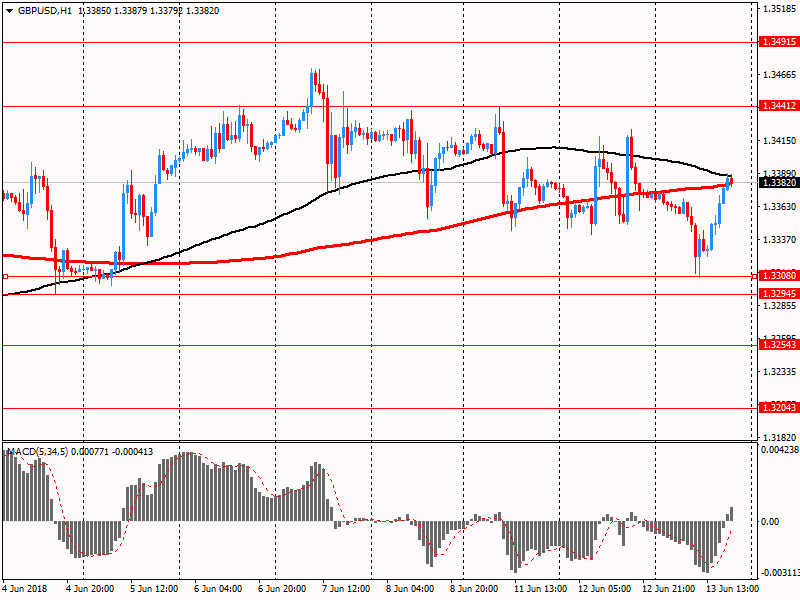The image size is (800, 600).
Task: Click the 13 Jun 13:00 time label
Action: pos(732,589)
